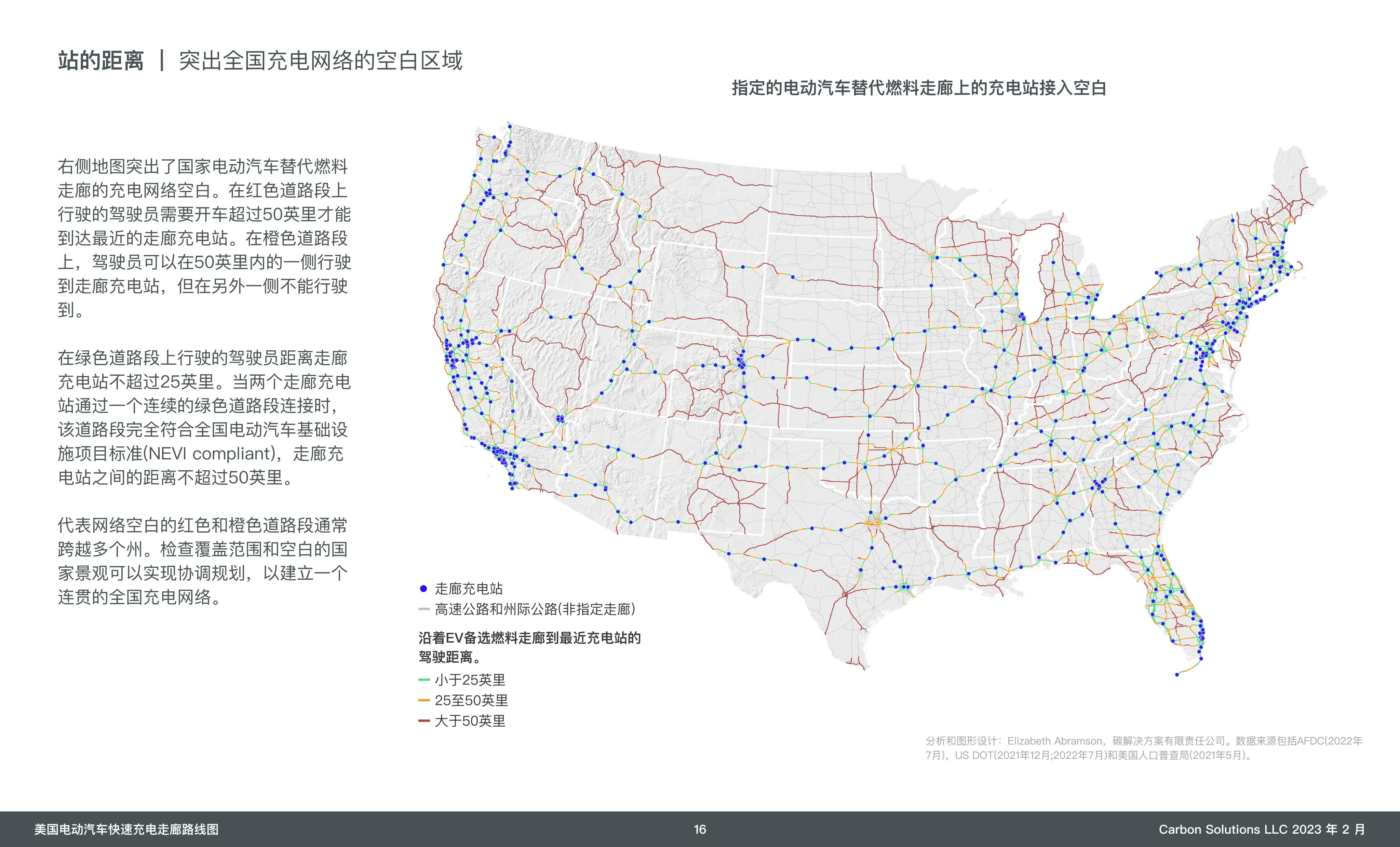1400x847 pixels.
Task: Click the blue dot legend marker for 走廊充电站
Action: [423, 589]
